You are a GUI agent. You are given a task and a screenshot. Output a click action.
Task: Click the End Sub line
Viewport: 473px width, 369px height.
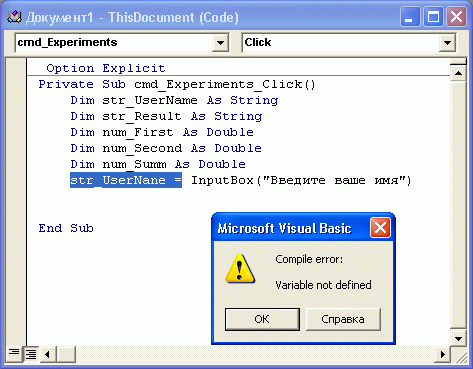coord(66,228)
